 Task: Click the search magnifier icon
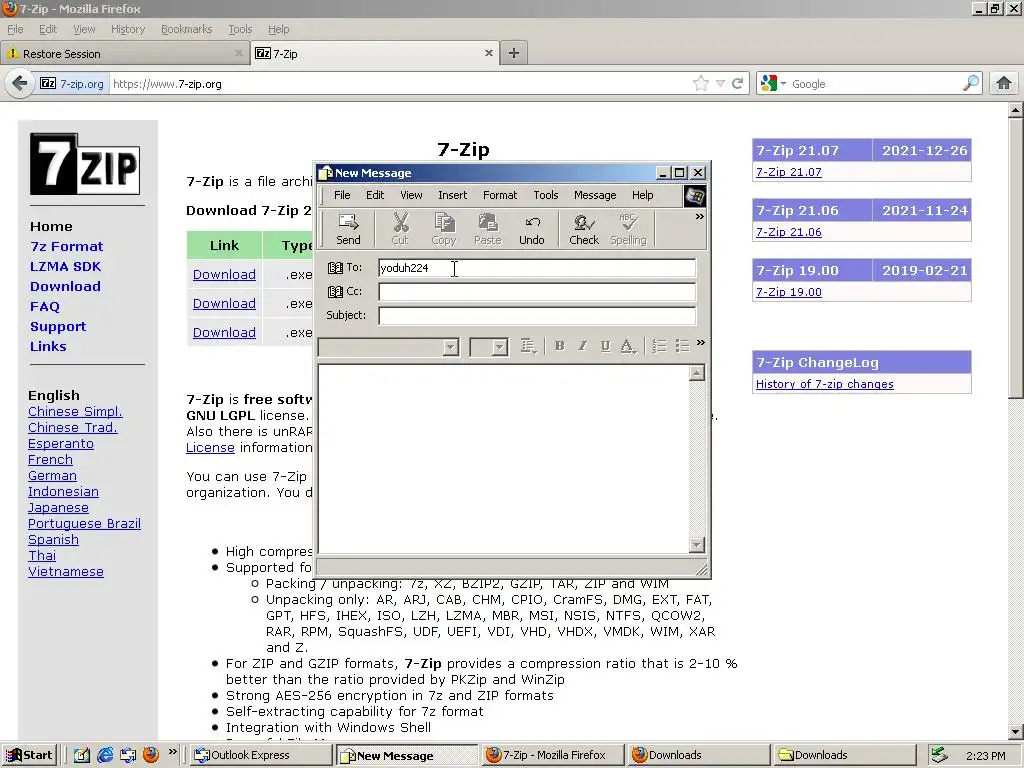[971, 84]
